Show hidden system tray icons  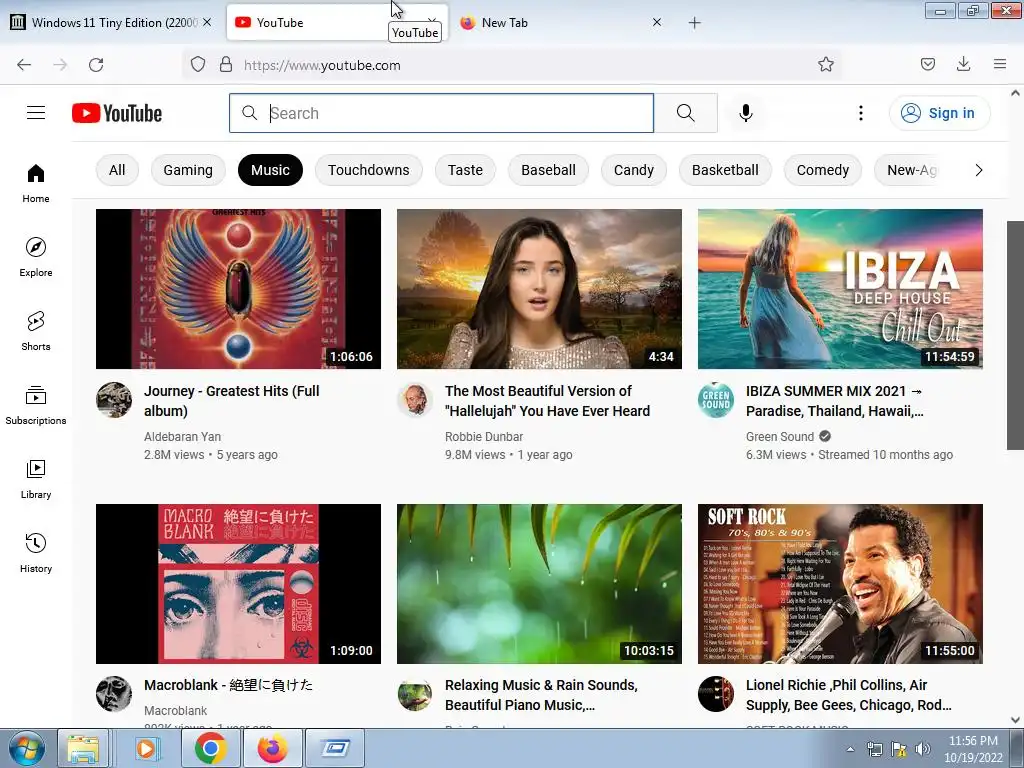pos(850,749)
